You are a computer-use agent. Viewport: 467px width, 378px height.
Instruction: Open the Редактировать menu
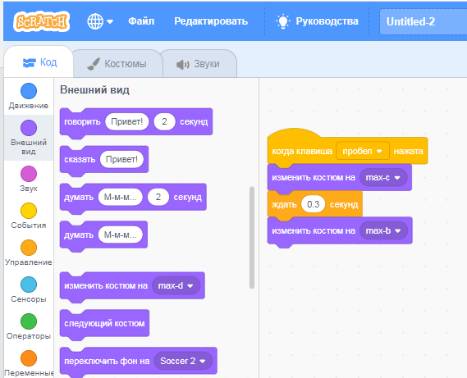click(x=211, y=21)
